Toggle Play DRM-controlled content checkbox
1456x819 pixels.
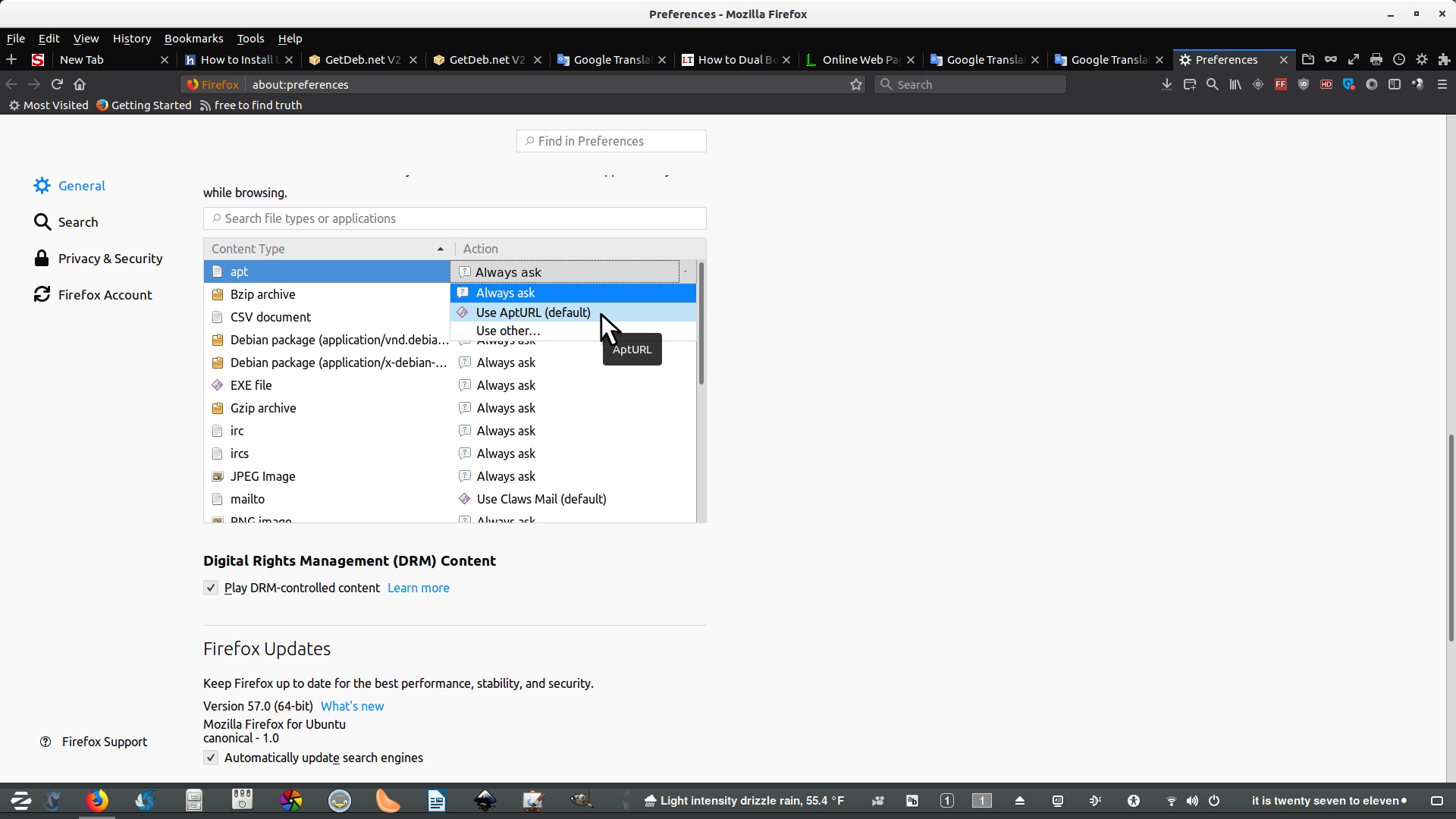(211, 588)
